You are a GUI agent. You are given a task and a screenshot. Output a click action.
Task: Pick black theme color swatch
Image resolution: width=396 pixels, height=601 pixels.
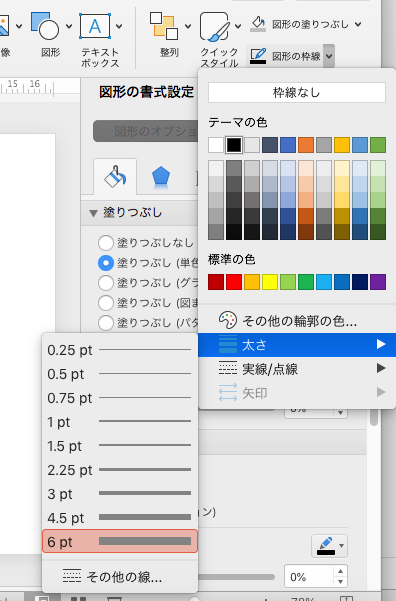234,145
